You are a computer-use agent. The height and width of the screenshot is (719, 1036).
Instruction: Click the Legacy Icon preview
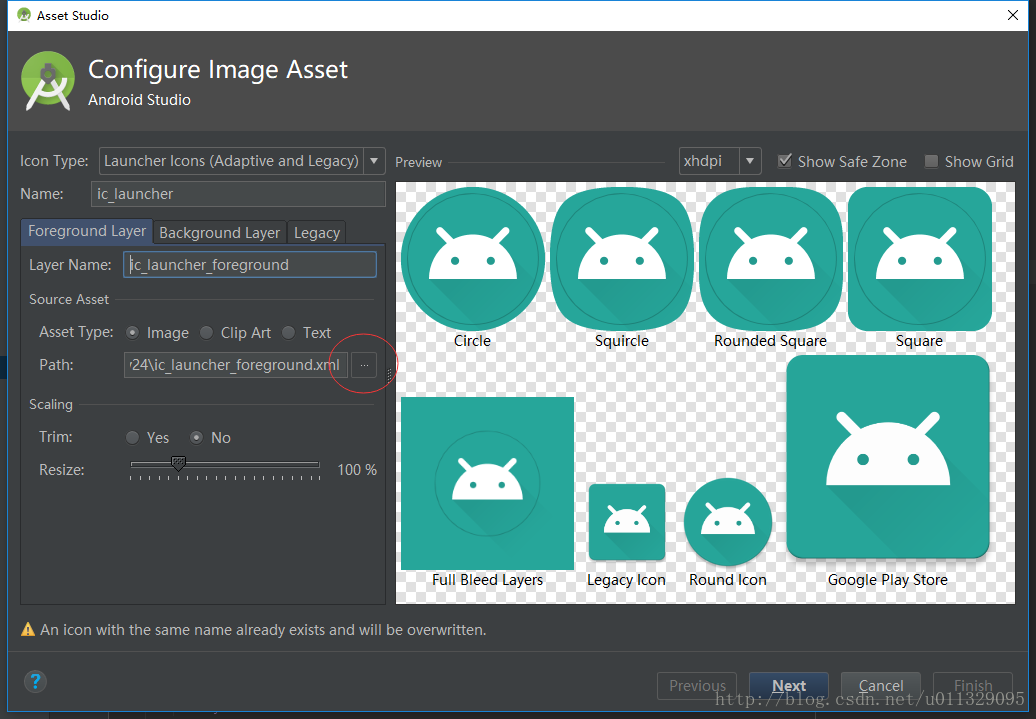(627, 522)
